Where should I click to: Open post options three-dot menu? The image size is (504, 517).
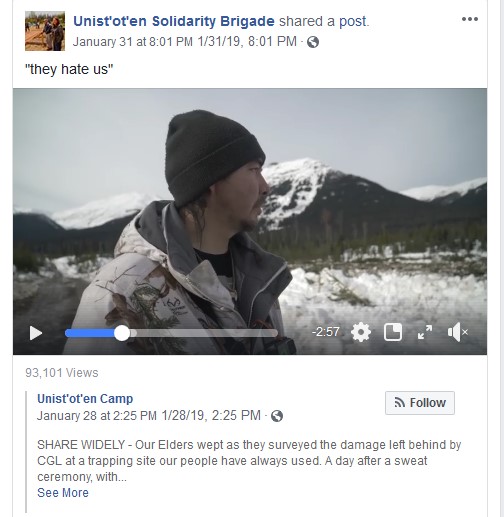470,19
